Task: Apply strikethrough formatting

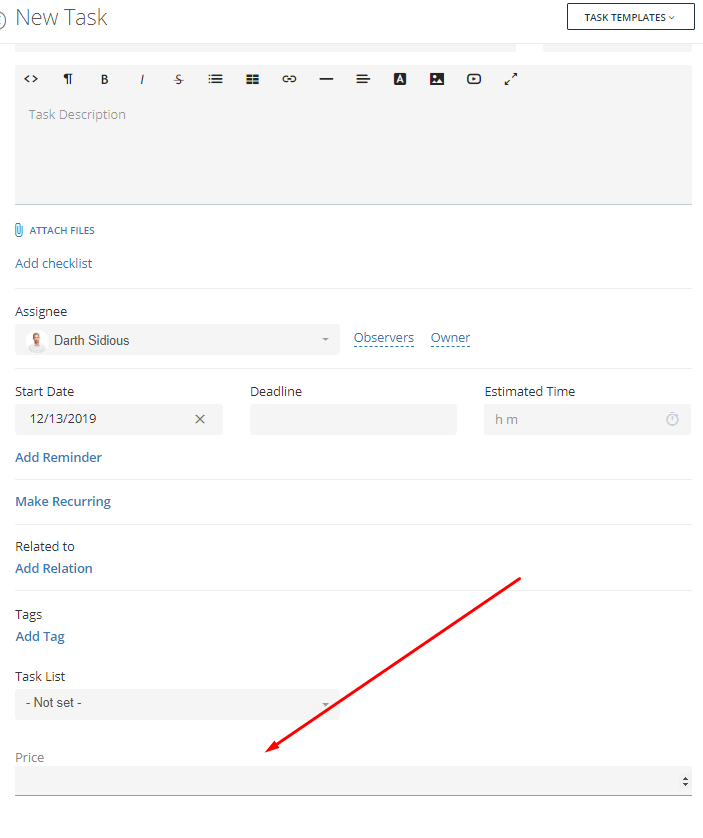Action: click(179, 79)
